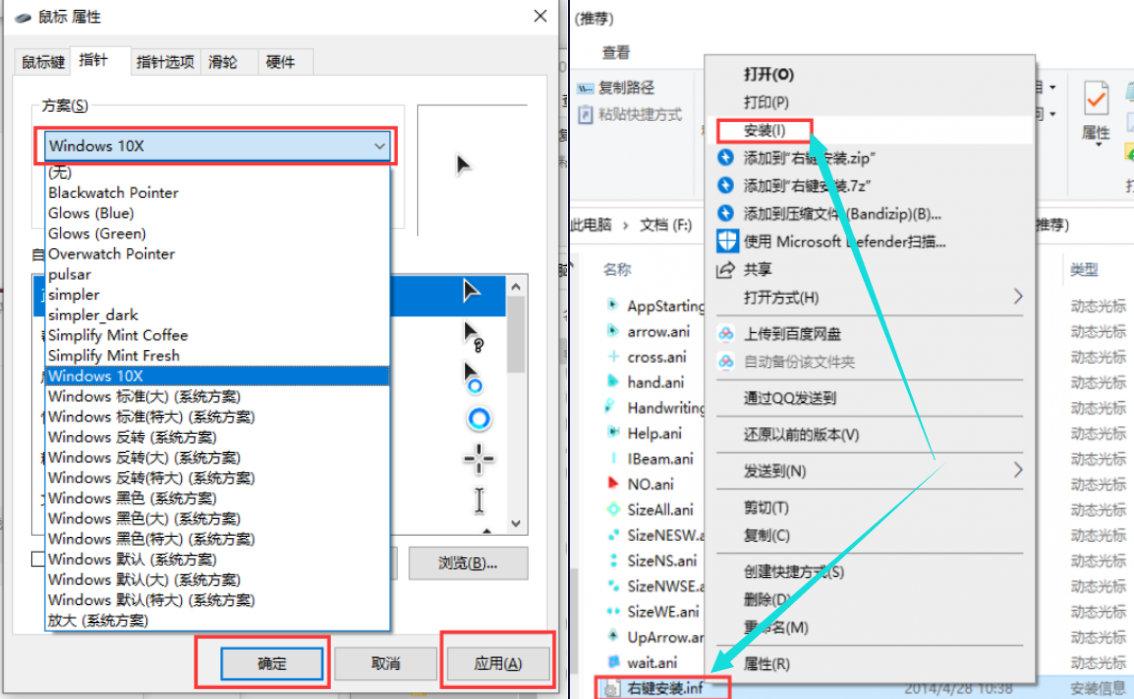Open the 查看 tab in Explorer

[x=615, y=52]
